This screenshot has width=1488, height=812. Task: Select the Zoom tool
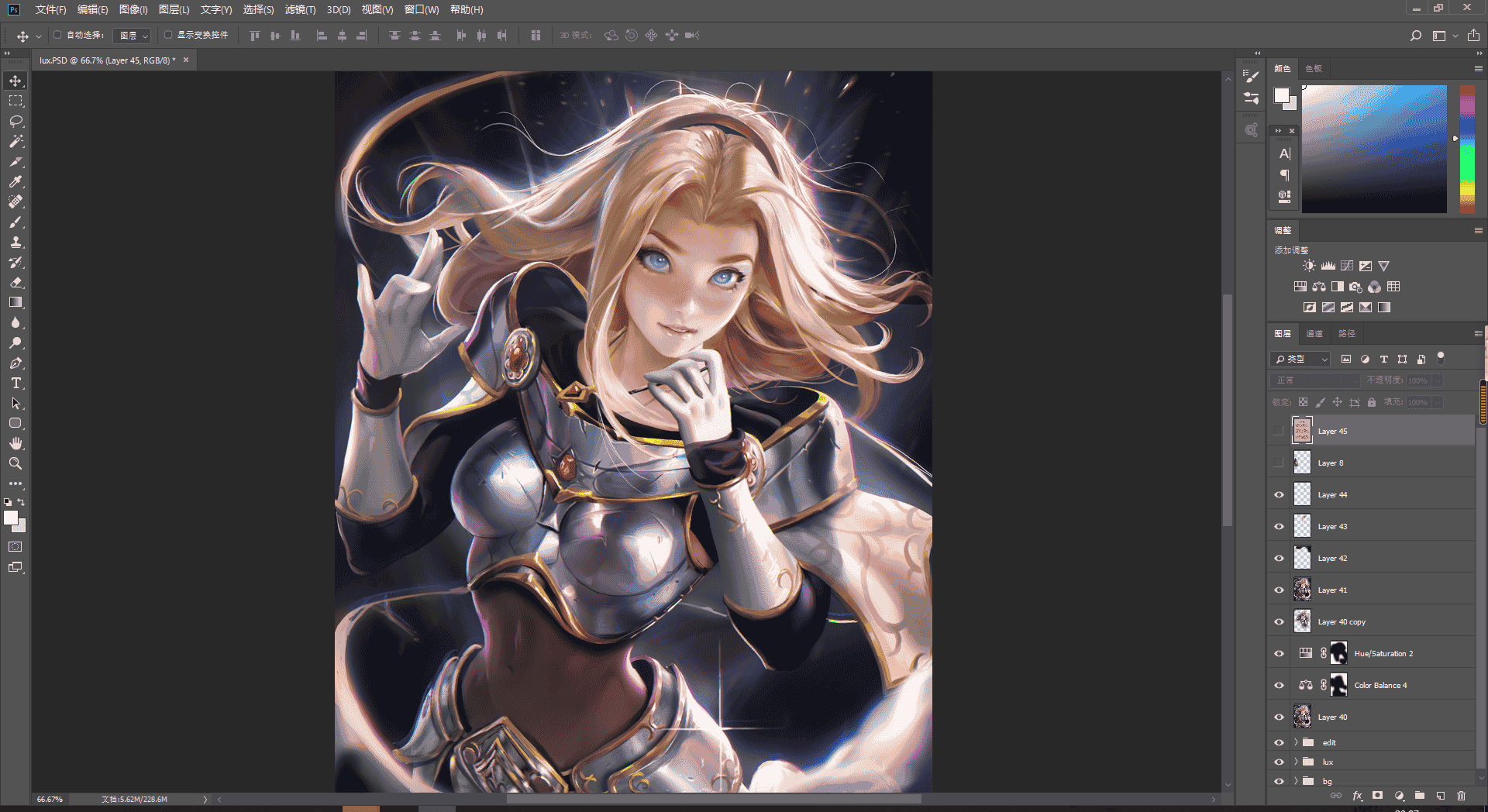pos(15,463)
